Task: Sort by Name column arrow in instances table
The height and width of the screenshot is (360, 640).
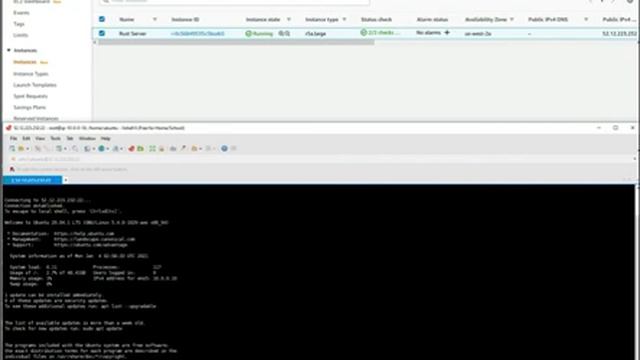Action: click(x=155, y=19)
